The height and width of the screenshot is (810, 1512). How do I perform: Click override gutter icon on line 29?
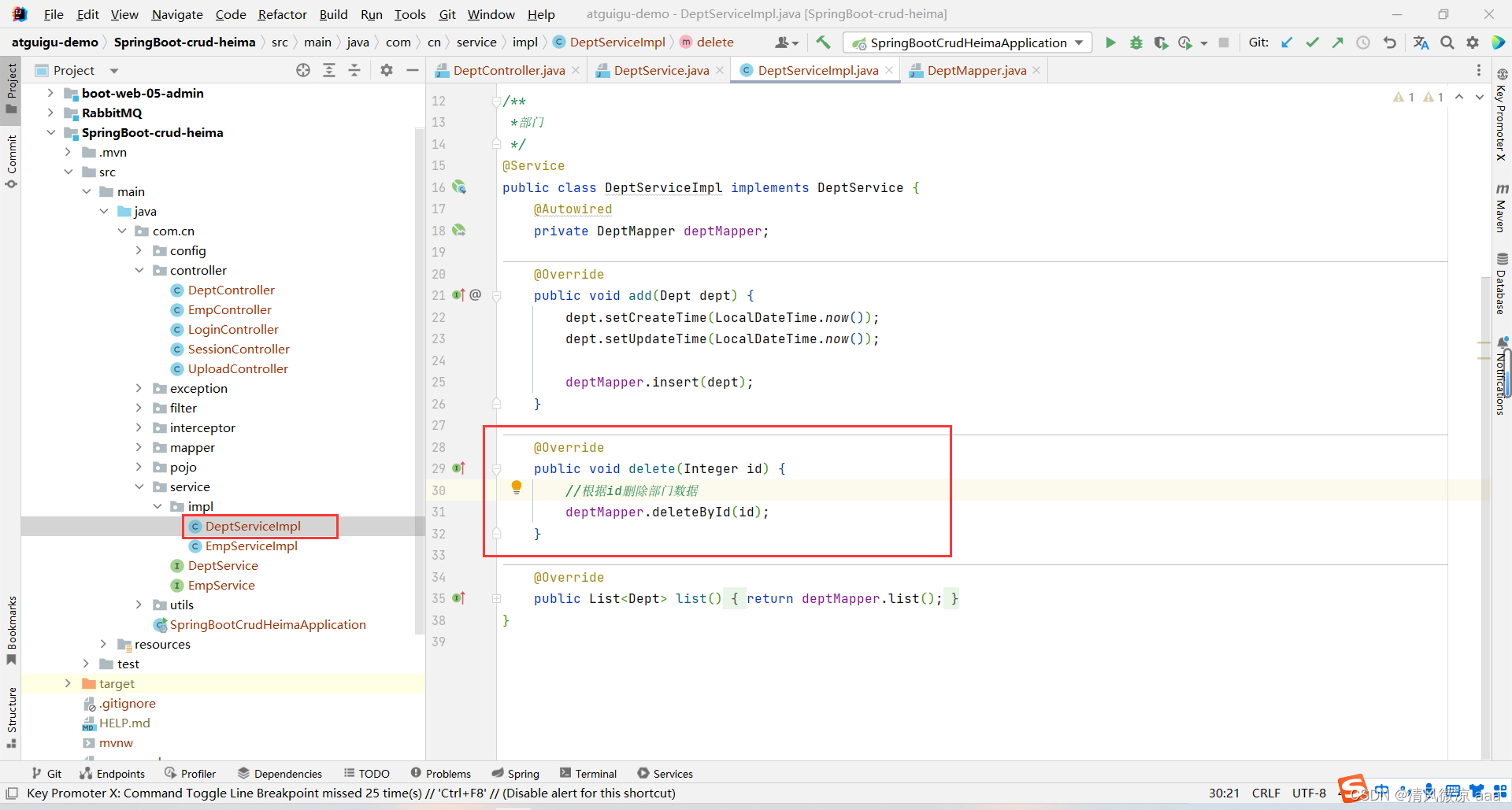click(459, 468)
